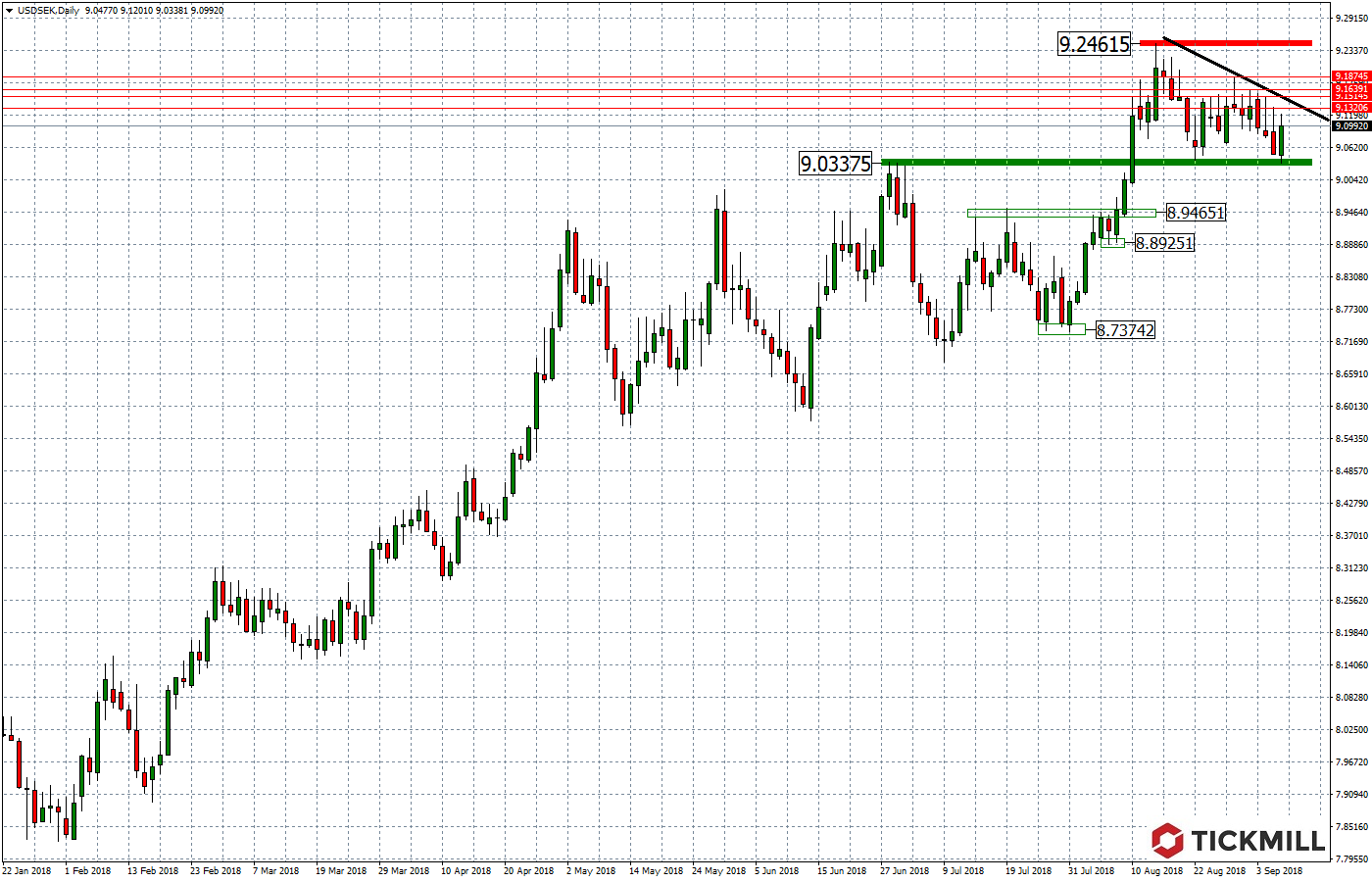1372x882 pixels.
Task: Click the red 9.13206 price axis tag
Action: pos(1350,107)
